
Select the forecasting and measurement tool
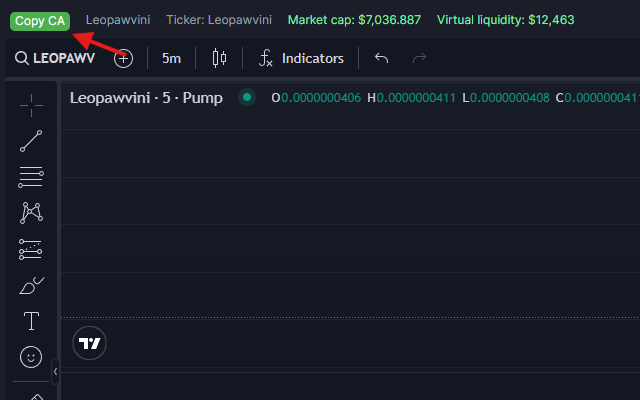[x=31, y=249]
